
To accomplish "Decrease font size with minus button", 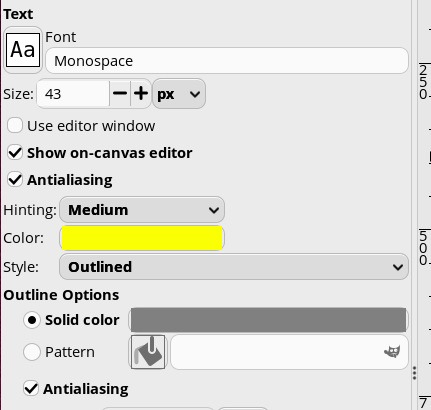I will [120, 94].
